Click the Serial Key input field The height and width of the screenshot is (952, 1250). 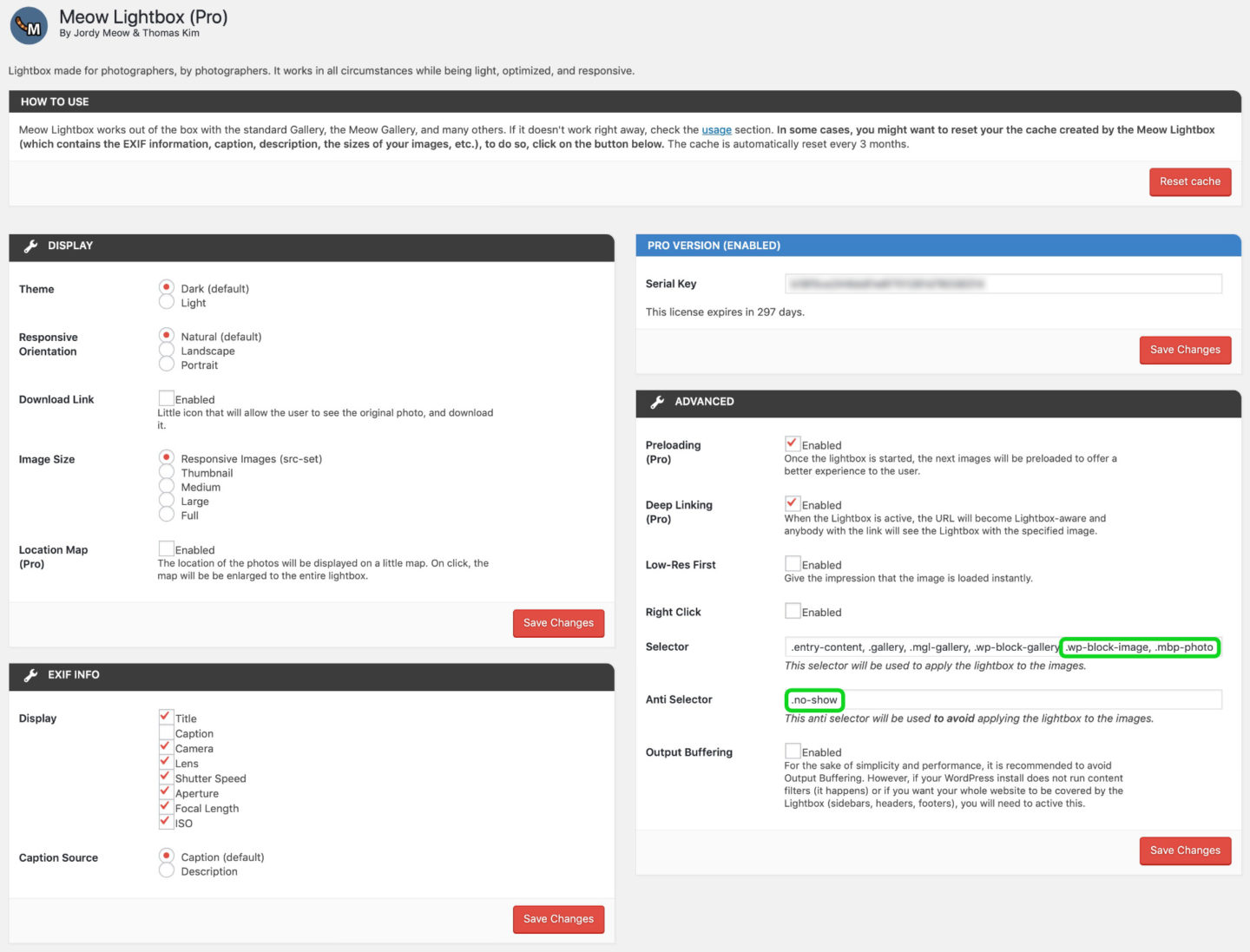(1003, 284)
